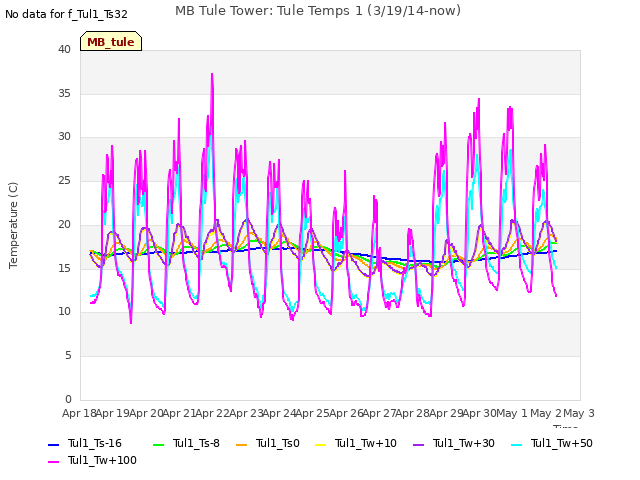Click the yellow Tul1_Tw+10 color swatch

(x=321, y=444)
